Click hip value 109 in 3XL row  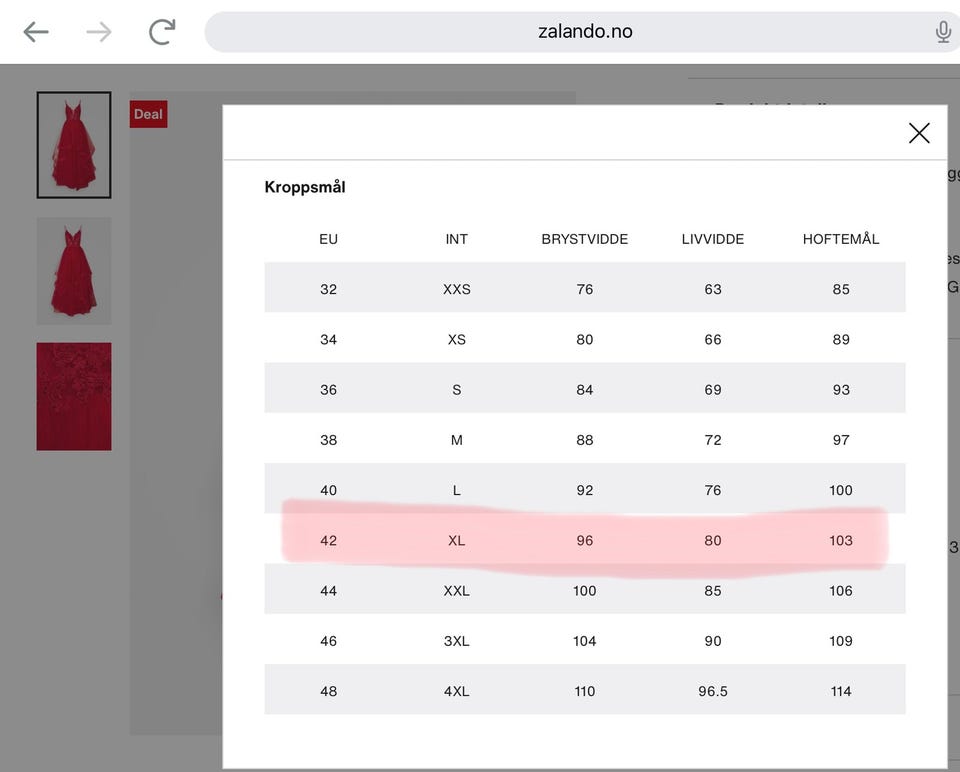841,640
